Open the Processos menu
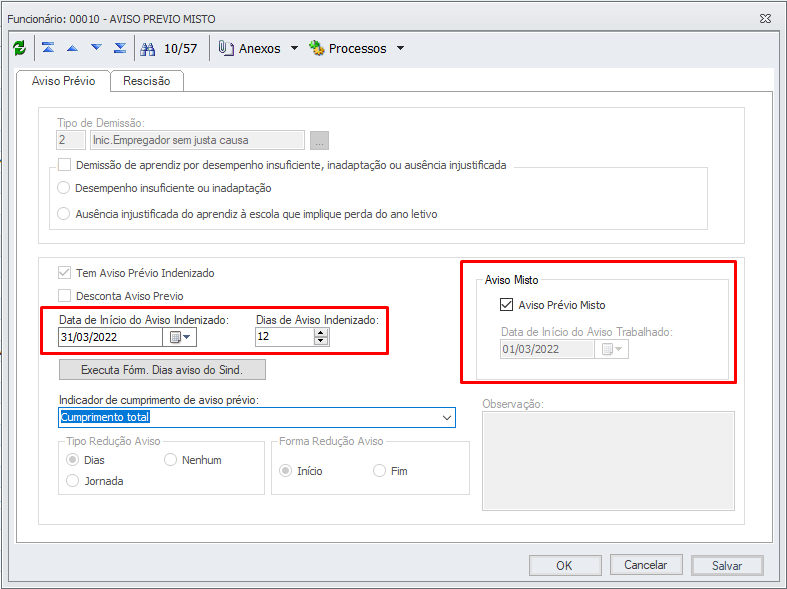The width and height of the screenshot is (787, 589). (357, 49)
